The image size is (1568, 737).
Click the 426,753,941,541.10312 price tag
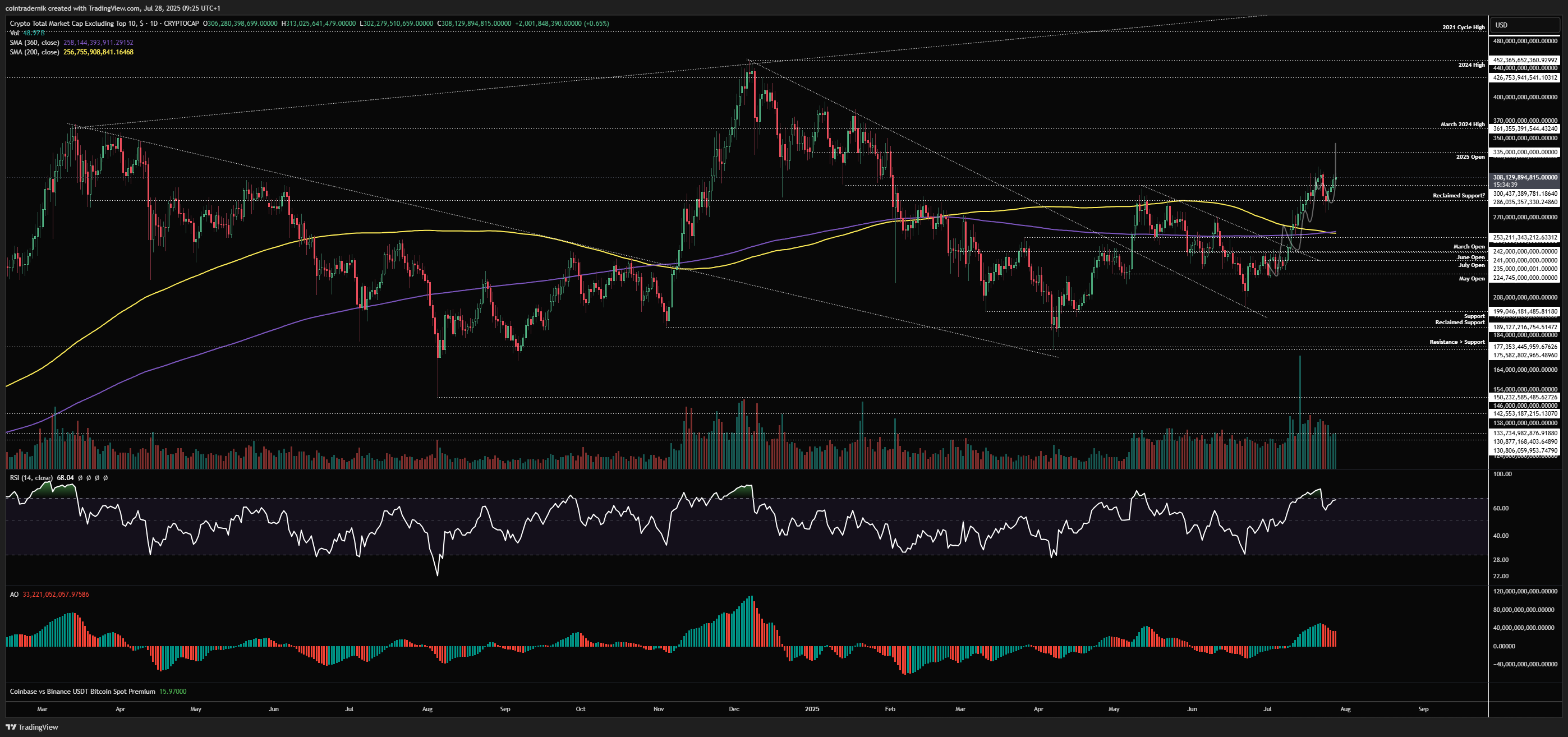point(1525,77)
